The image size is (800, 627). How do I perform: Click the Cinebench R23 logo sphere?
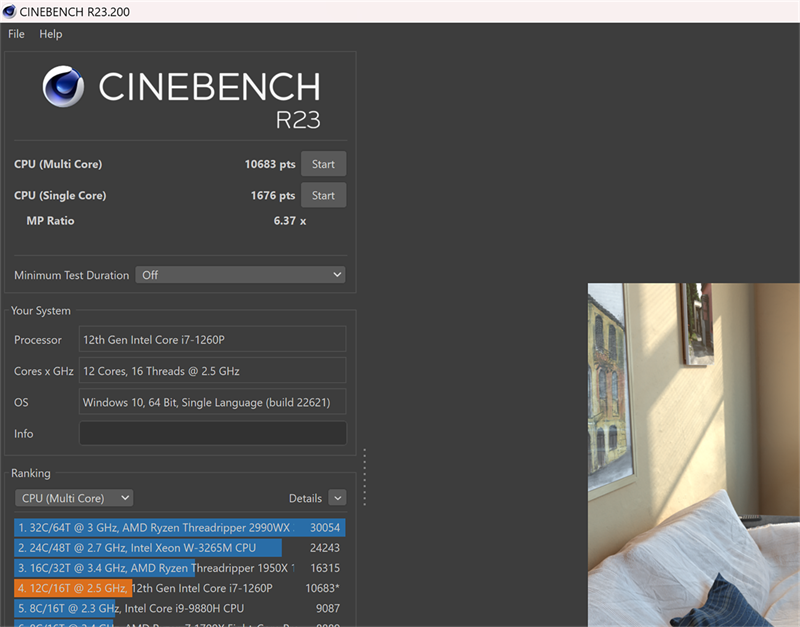(x=63, y=86)
